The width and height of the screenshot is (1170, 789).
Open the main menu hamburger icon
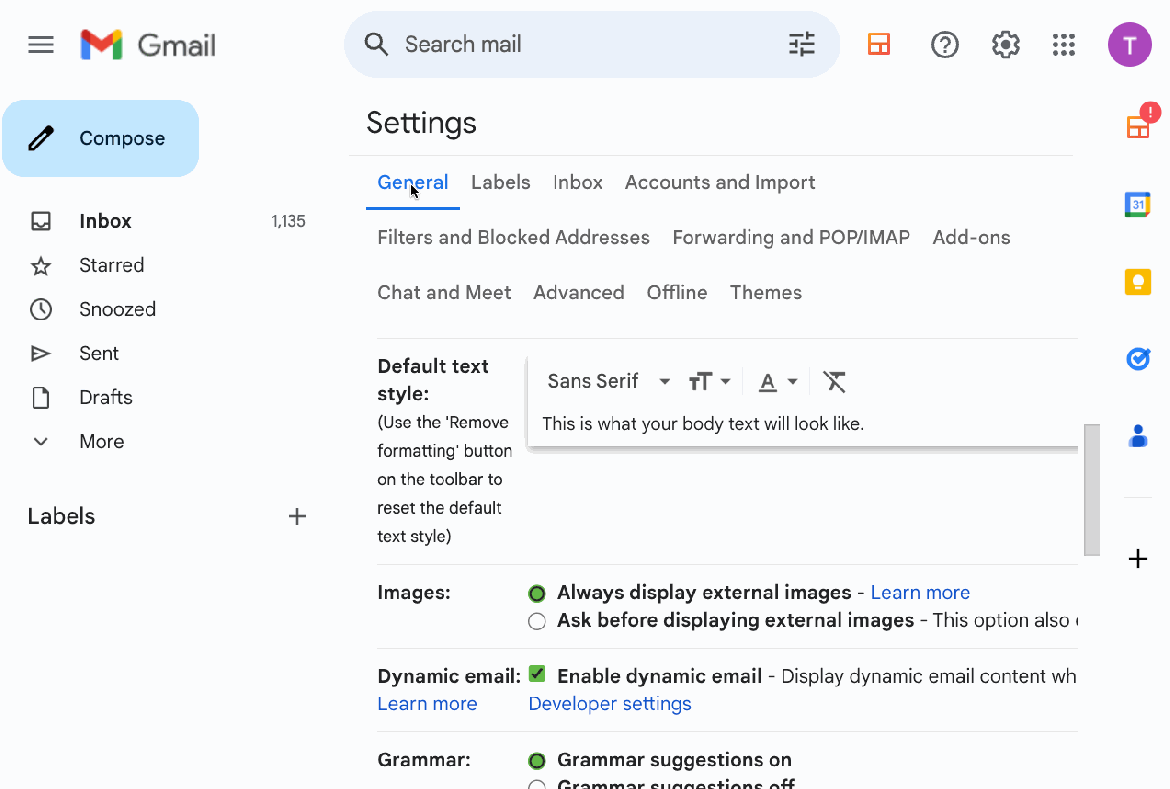(x=41, y=45)
